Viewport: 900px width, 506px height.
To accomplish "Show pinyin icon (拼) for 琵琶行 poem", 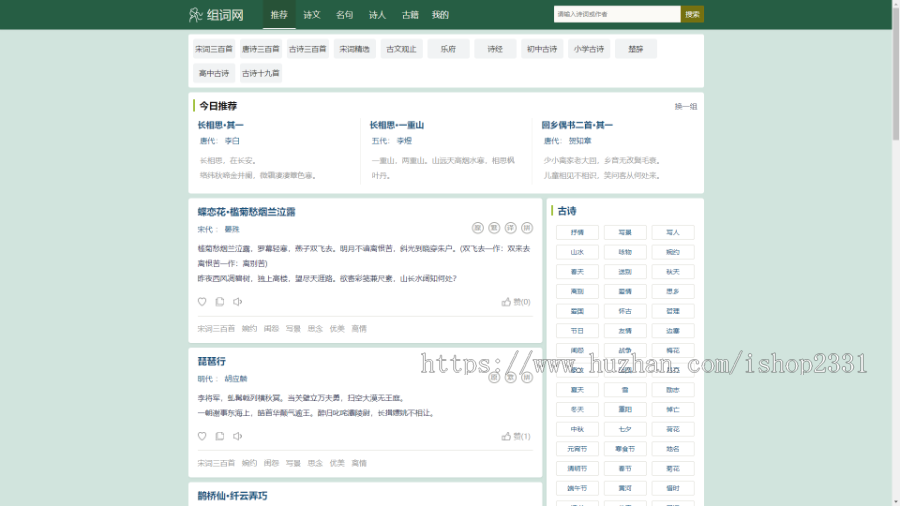I will 527,377.
